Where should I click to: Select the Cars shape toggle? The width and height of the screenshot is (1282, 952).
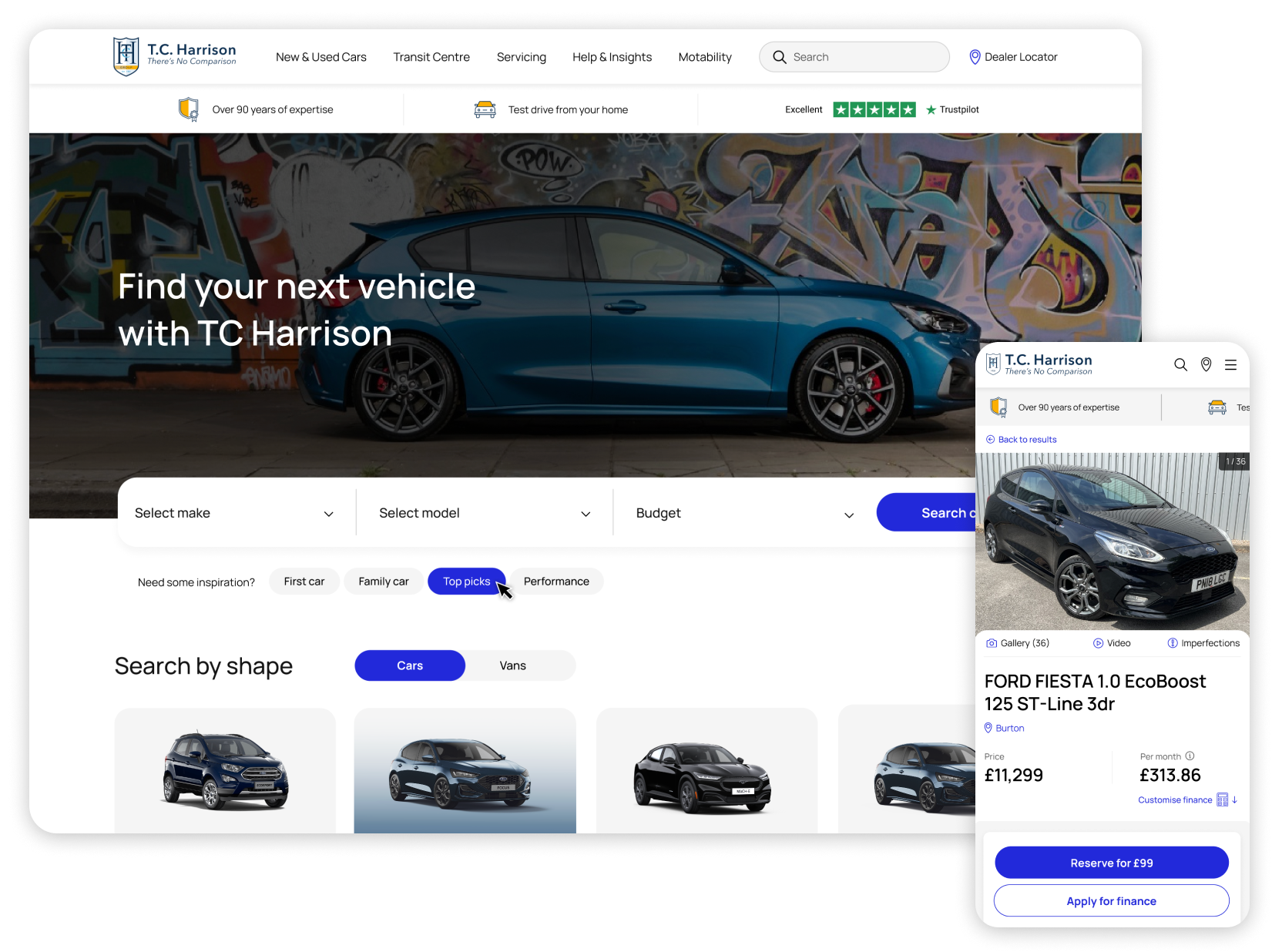coord(410,665)
